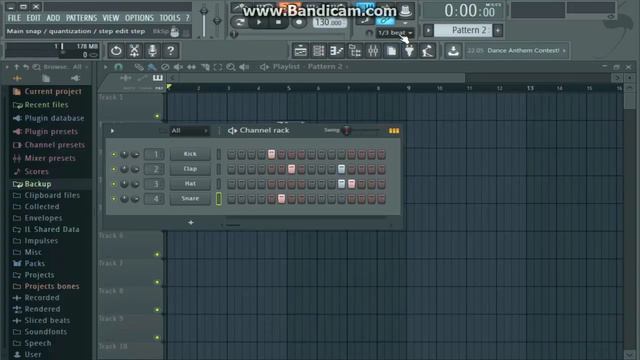Select the playlist mute tool
The height and width of the screenshot is (360, 640).
[x=178, y=67]
